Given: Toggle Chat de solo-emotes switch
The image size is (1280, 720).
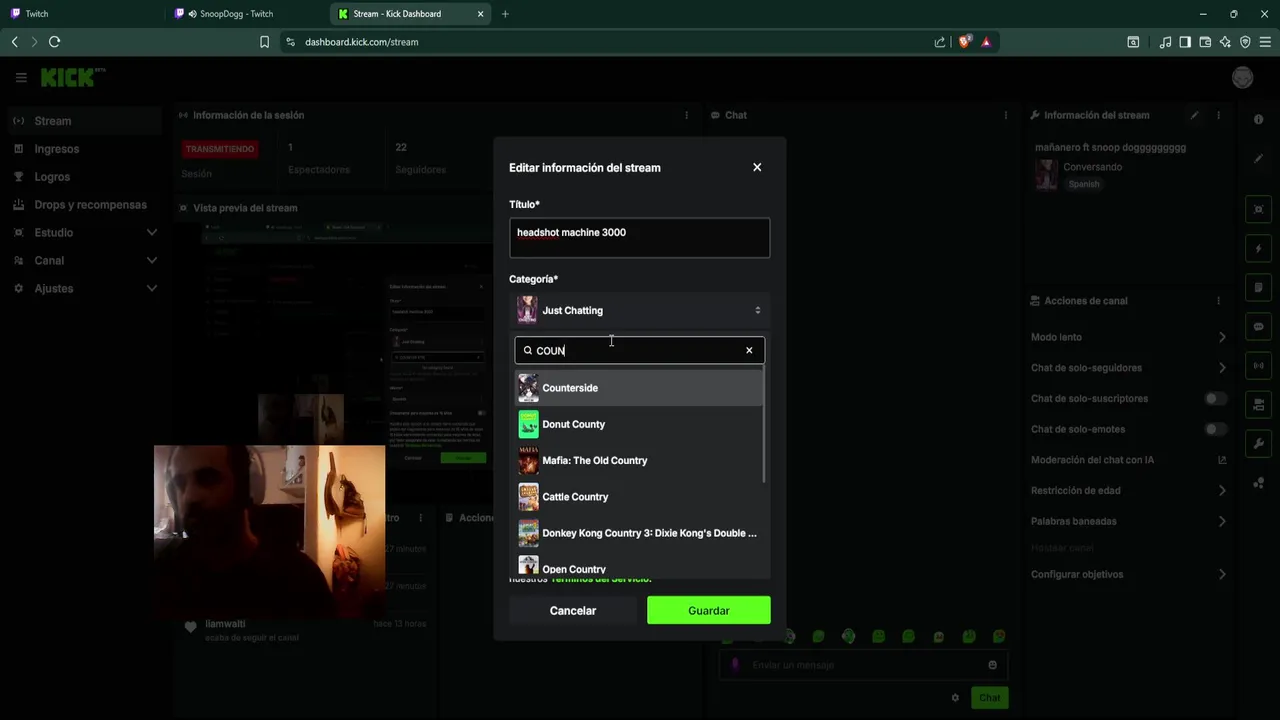Looking at the screenshot, I should coord(1215,429).
